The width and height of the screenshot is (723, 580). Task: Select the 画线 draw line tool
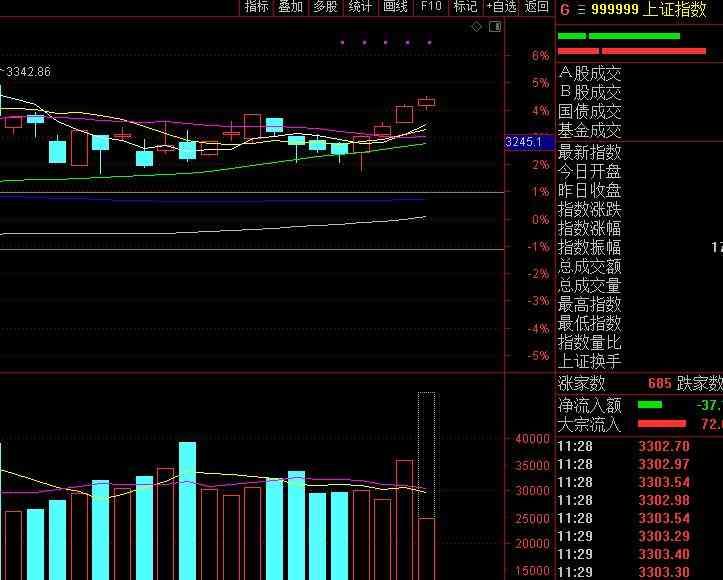[395, 7]
